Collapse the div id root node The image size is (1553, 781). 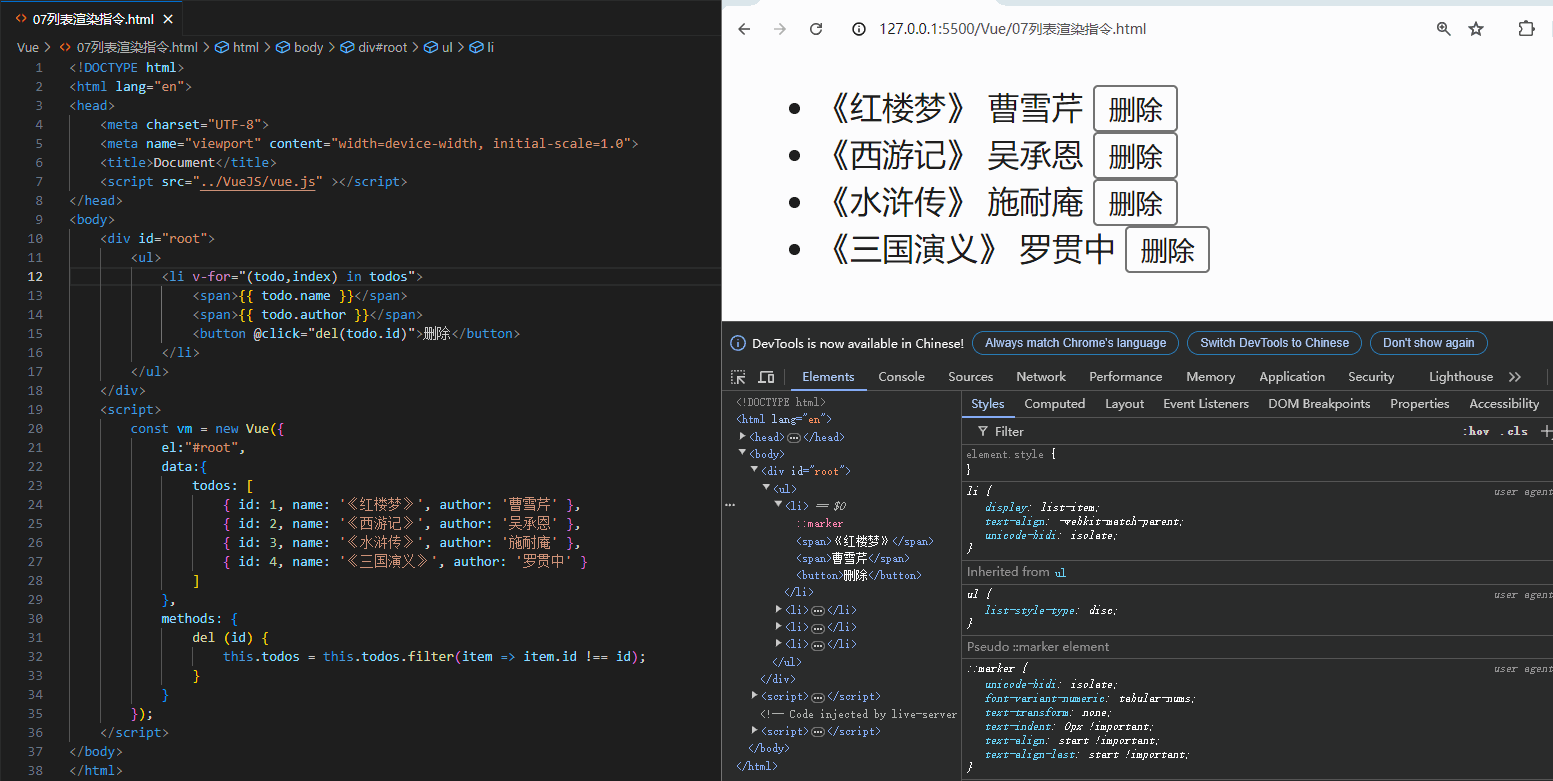click(755, 471)
